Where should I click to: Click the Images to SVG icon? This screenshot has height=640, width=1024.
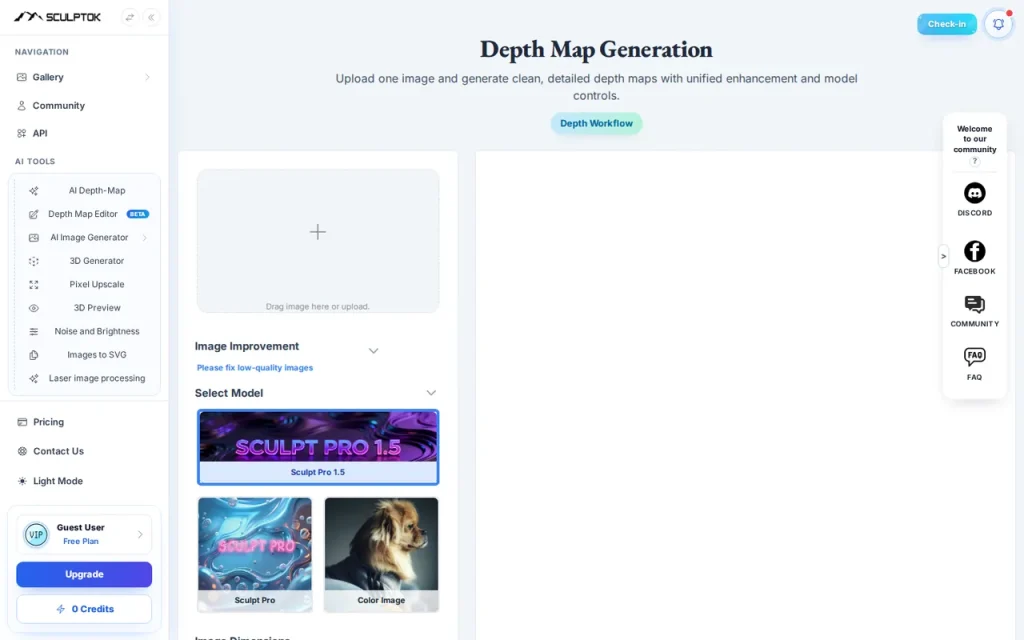click(34, 355)
